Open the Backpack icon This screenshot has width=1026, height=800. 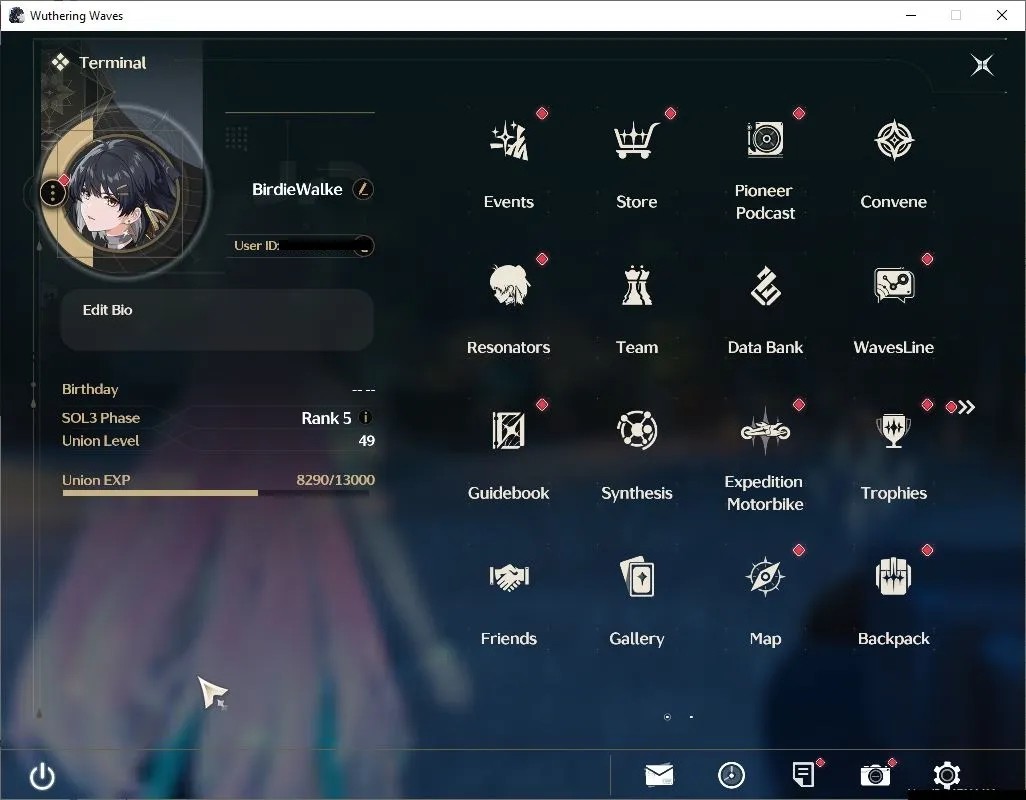point(893,576)
